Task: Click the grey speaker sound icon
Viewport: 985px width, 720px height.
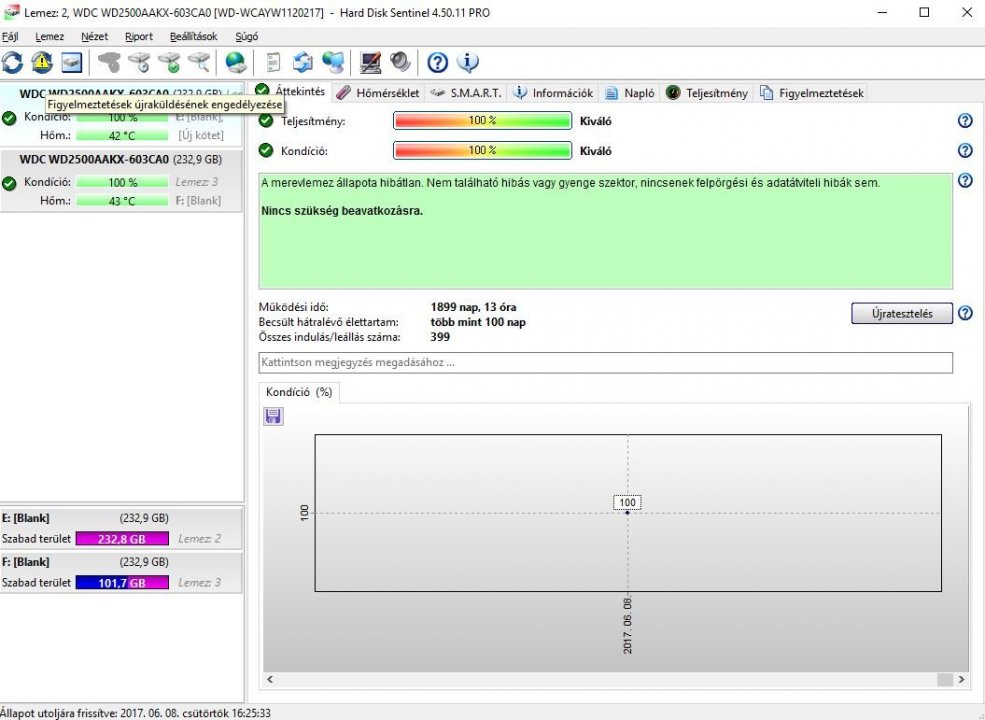Action: tap(400, 62)
